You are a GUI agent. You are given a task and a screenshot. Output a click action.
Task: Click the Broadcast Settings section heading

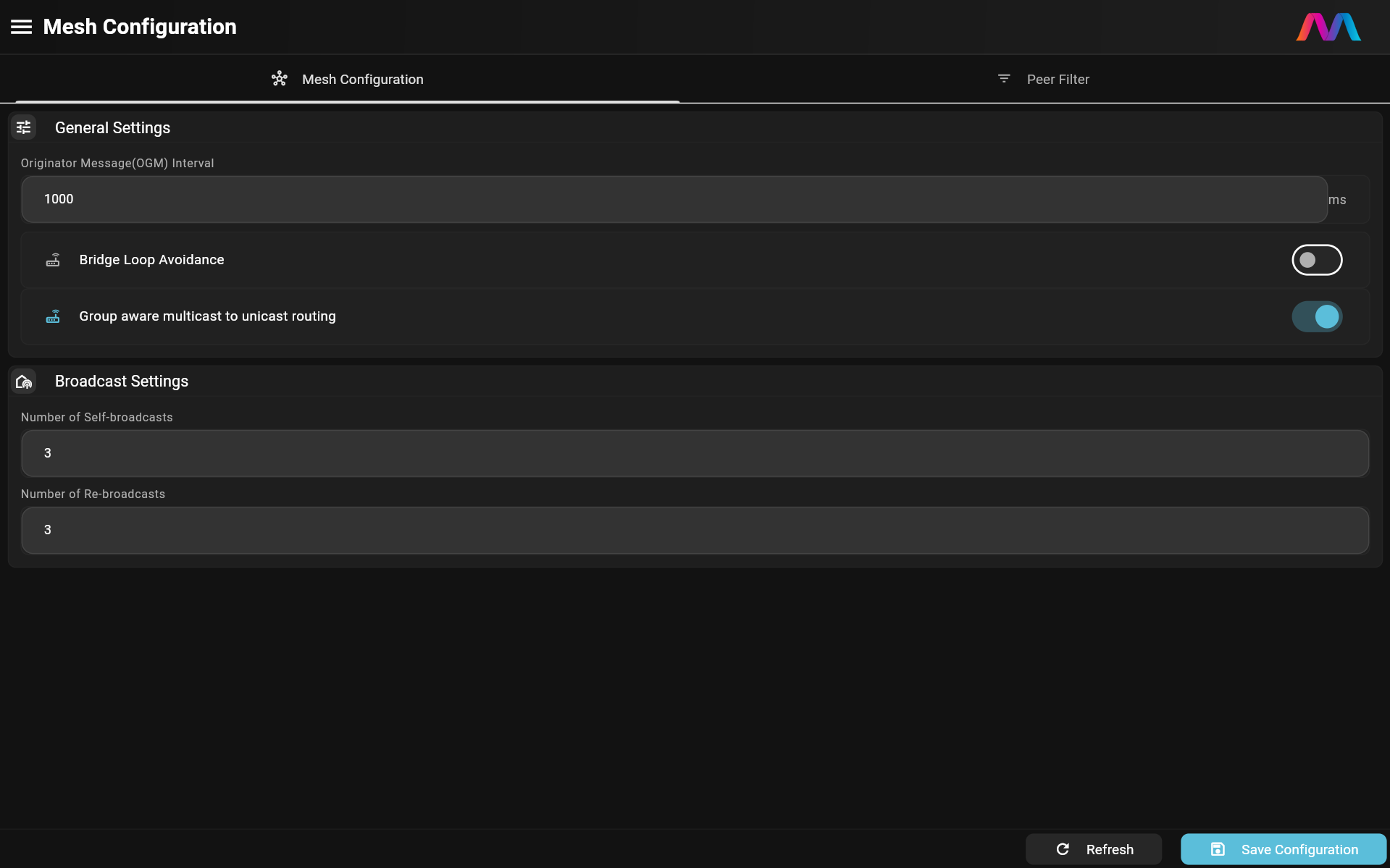pyautogui.click(x=122, y=382)
